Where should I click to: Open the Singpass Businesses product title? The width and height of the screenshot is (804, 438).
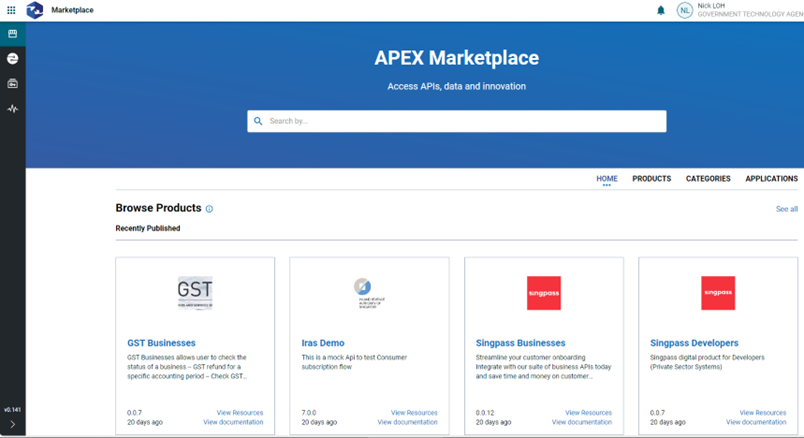click(520, 343)
